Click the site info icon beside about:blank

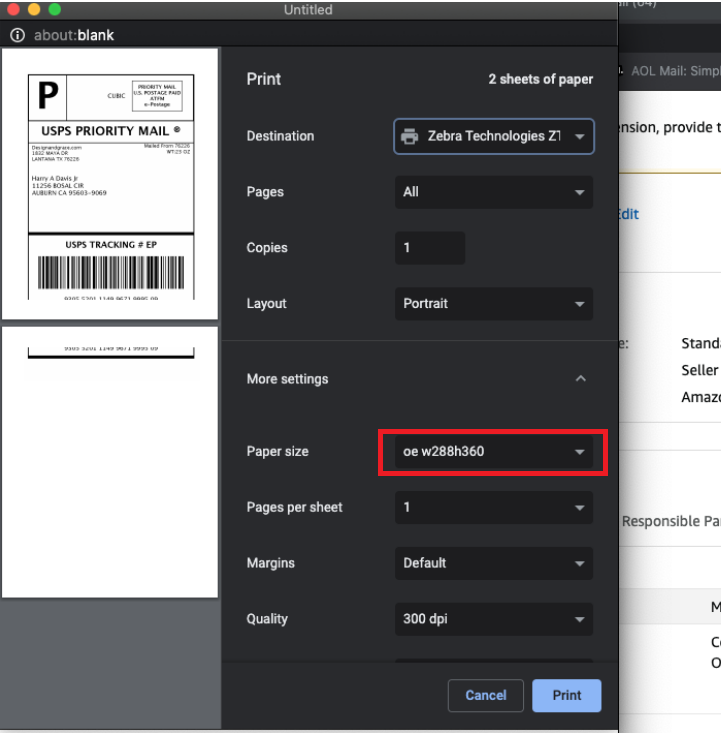tap(17, 35)
